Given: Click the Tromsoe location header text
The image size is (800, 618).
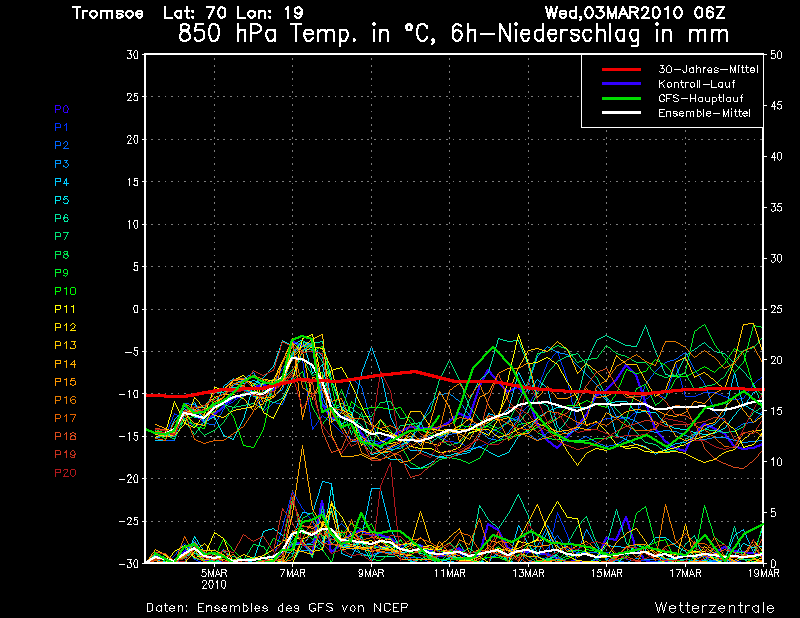Looking at the screenshot, I should pos(108,13).
